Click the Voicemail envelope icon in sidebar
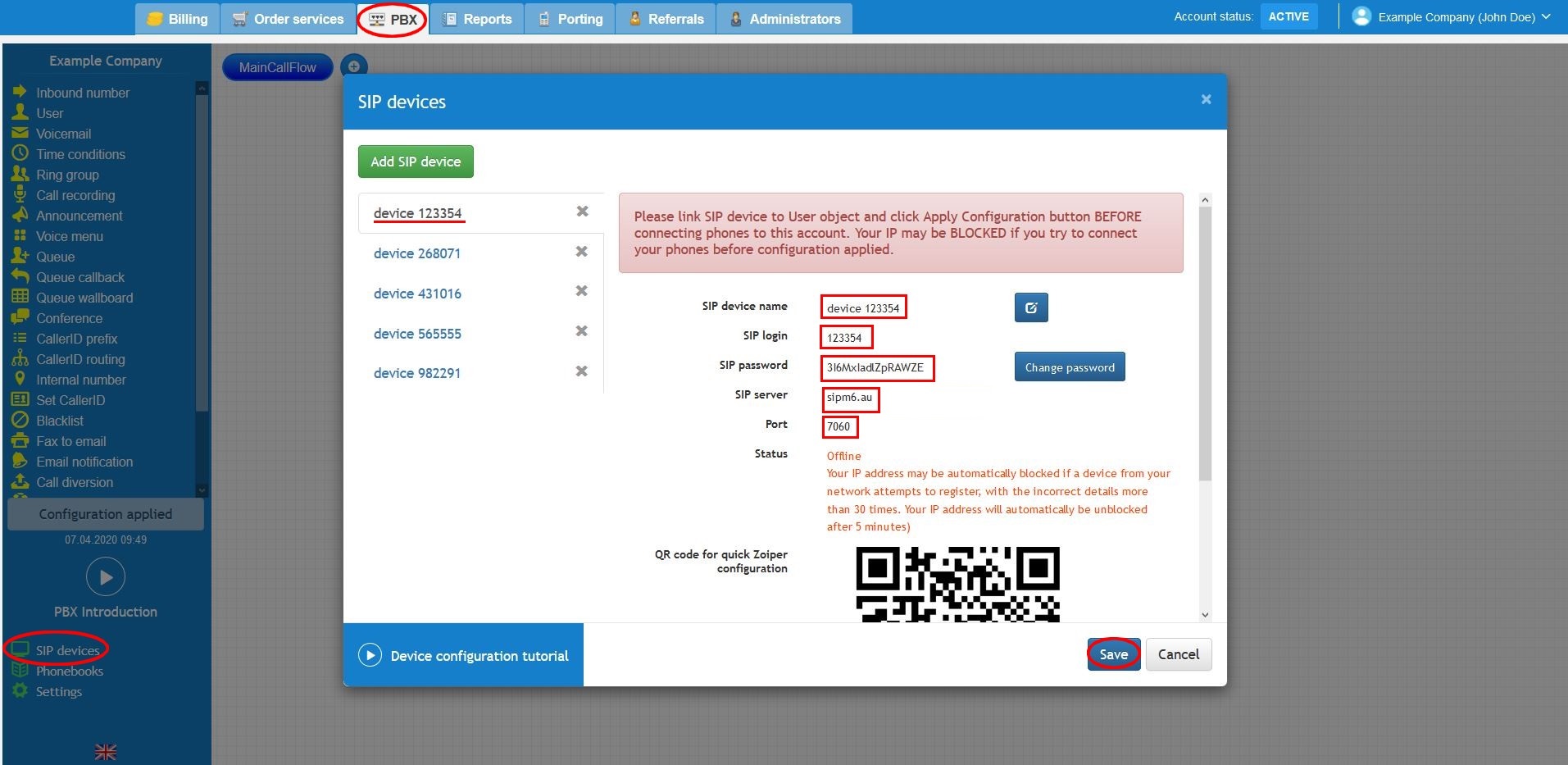Screen dimensions: 1568x765 20,133
